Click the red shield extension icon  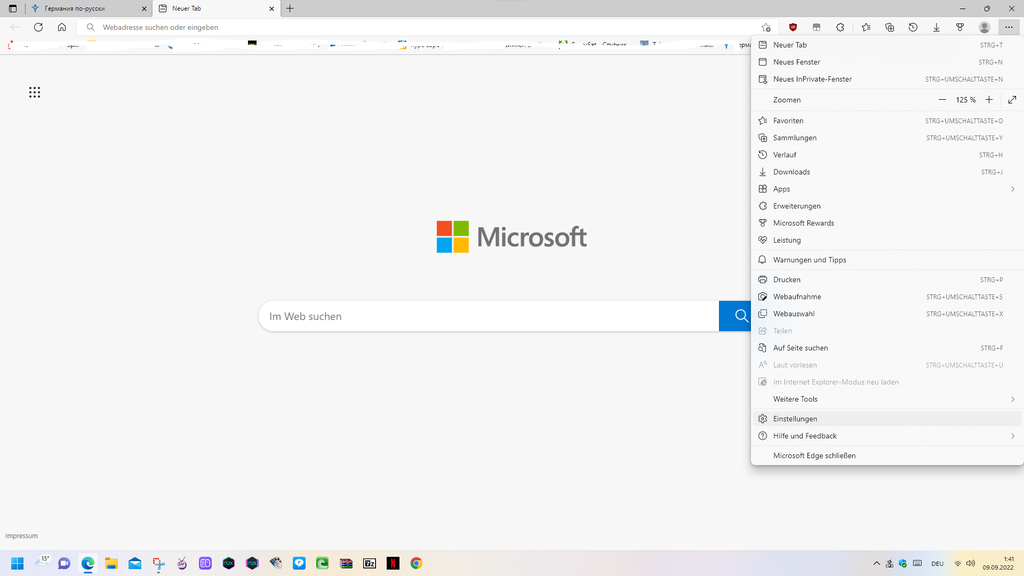click(793, 27)
